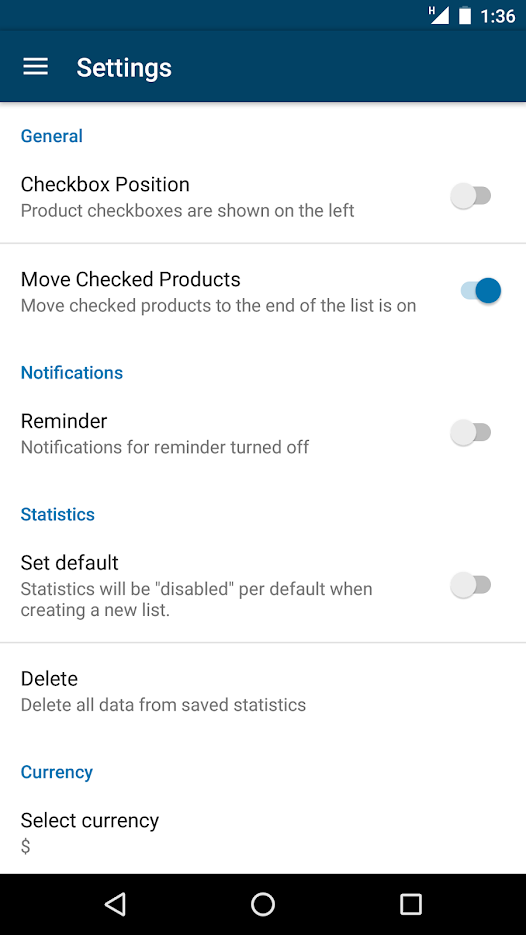The height and width of the screenshot is (935, 526).
Task: Tap the Android home circle button
Action: pyautogui.click(x=262, y=904)
